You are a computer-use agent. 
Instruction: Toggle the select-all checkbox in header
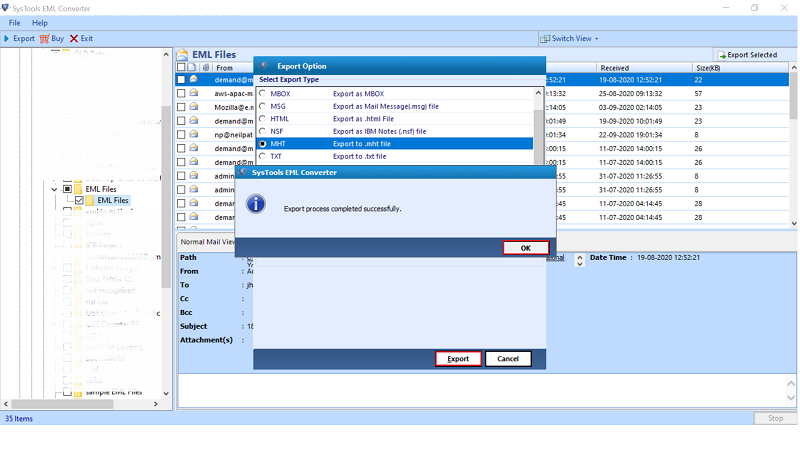[x=181, y=67]
